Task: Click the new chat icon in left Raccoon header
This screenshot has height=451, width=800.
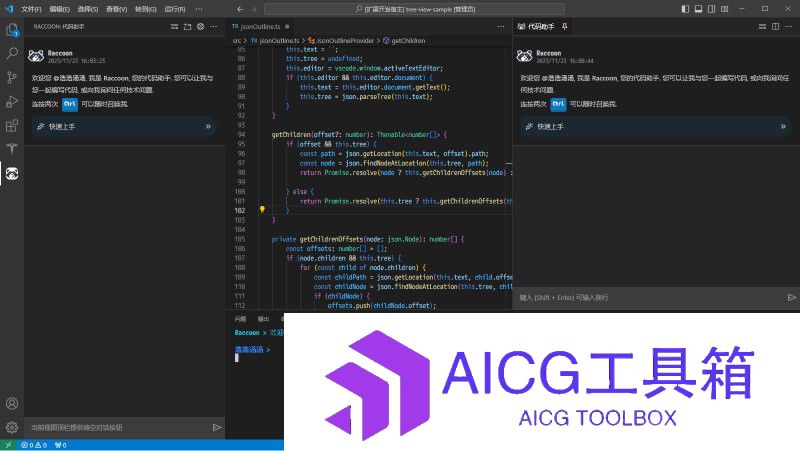Action: pos(187,27)
